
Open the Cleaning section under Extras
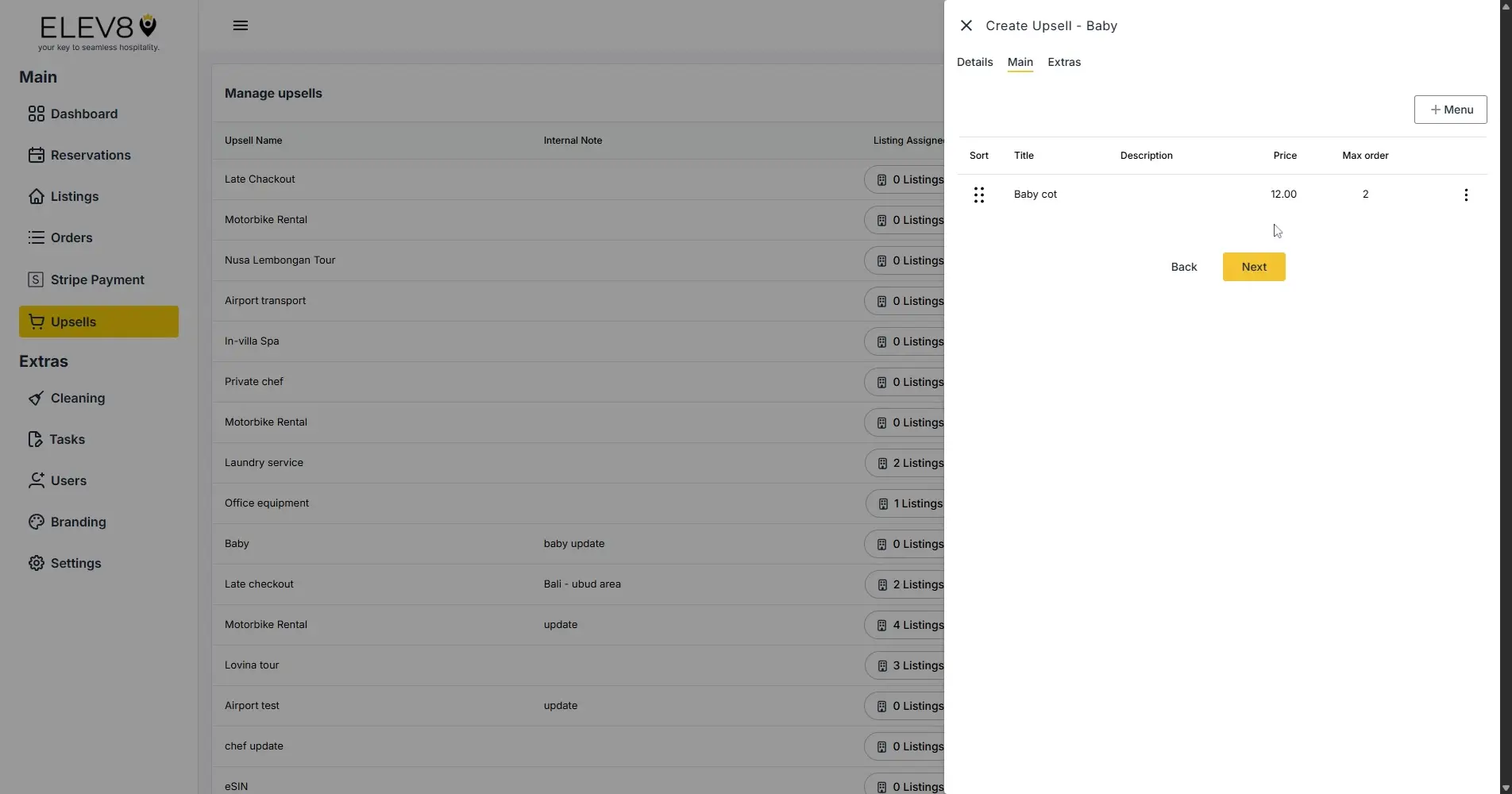click(x=77, y=398)
